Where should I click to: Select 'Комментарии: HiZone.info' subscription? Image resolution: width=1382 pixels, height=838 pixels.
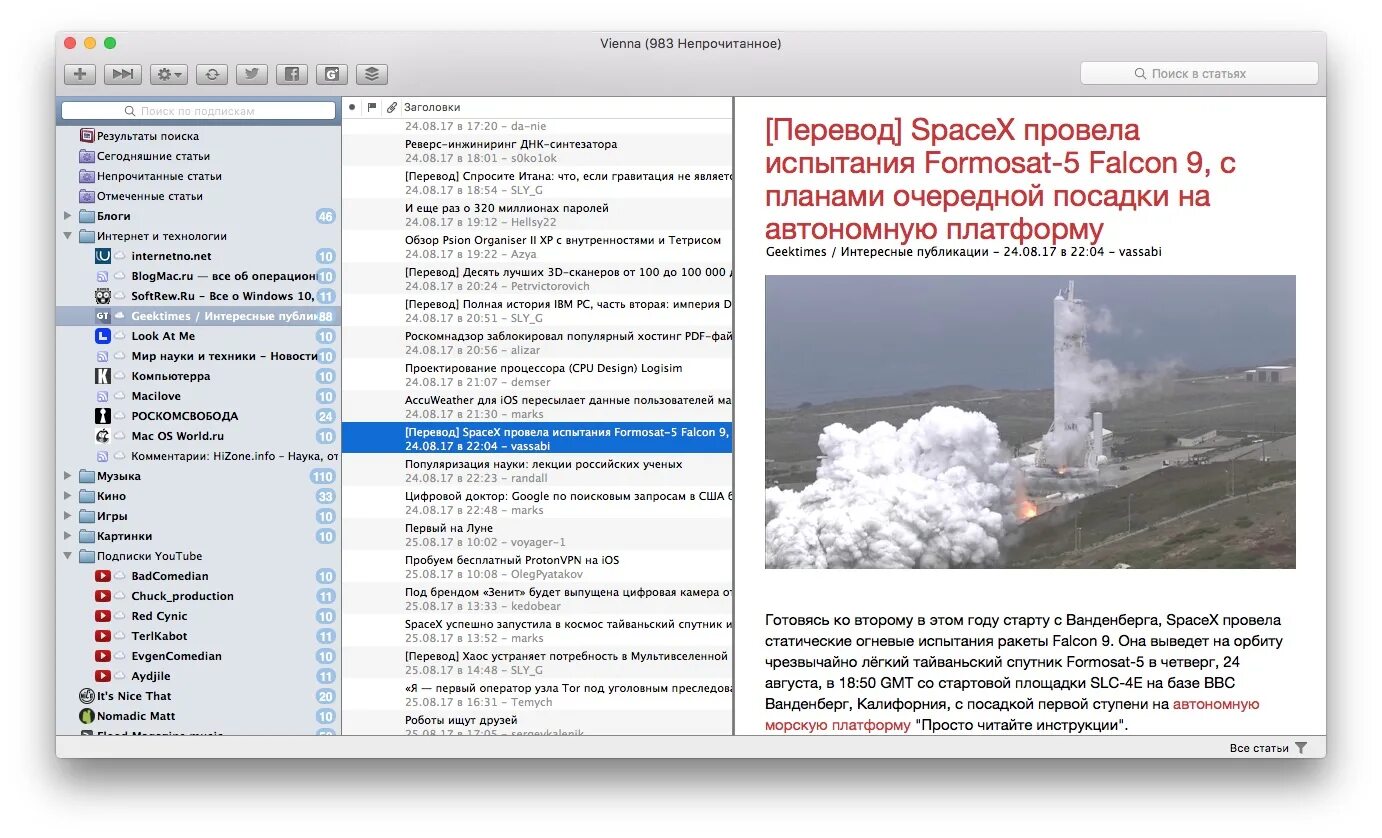200,456
